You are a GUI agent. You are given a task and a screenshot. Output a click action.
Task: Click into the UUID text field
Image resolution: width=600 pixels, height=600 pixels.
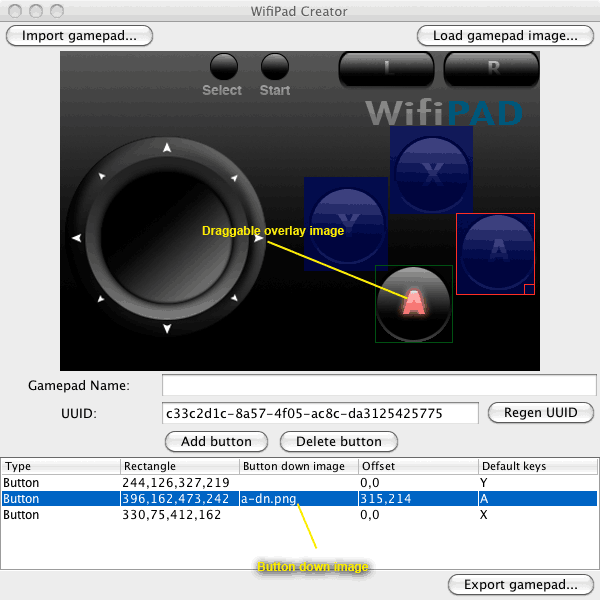[x=320, y=413]
